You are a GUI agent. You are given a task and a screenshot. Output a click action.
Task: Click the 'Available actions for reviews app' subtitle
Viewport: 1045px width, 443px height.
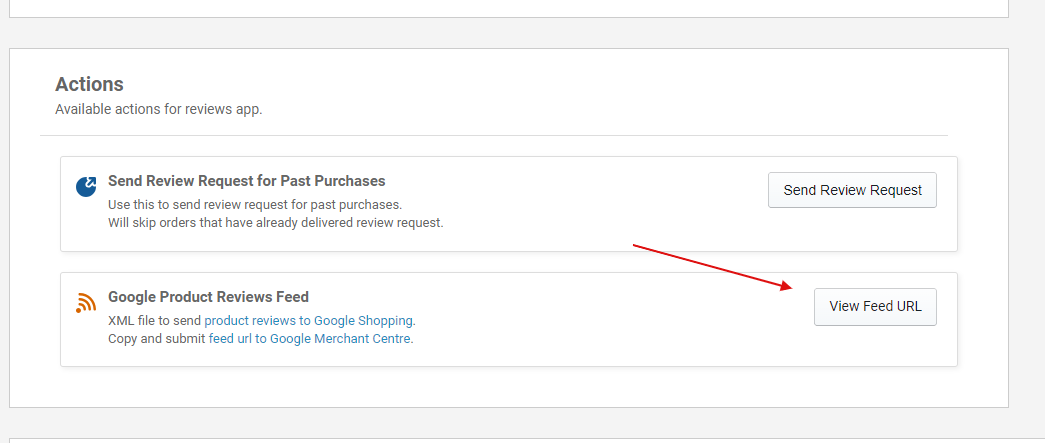coord(158,109)
